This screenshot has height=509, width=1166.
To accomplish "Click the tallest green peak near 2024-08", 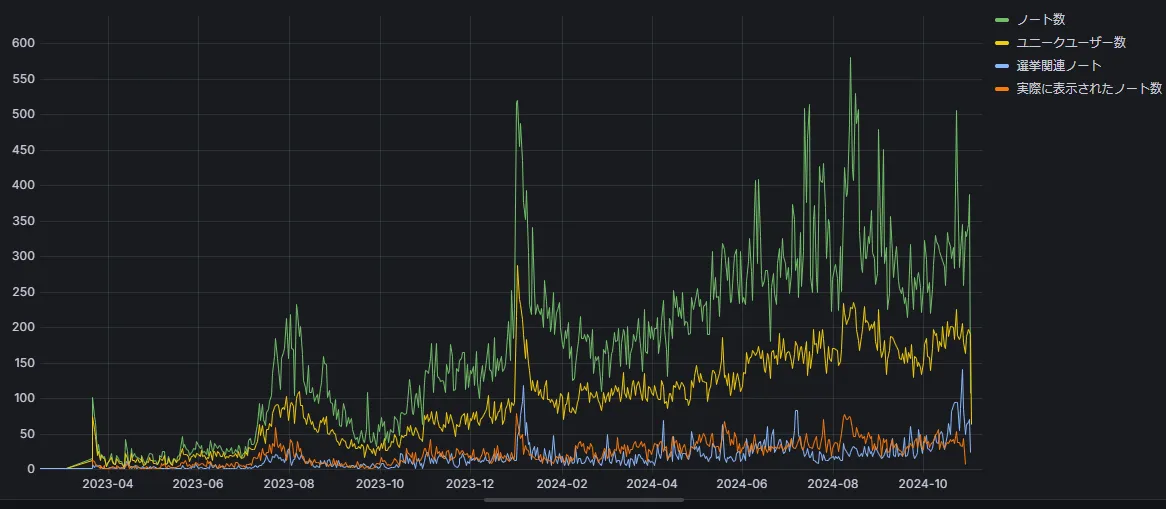I will (850, 59).
